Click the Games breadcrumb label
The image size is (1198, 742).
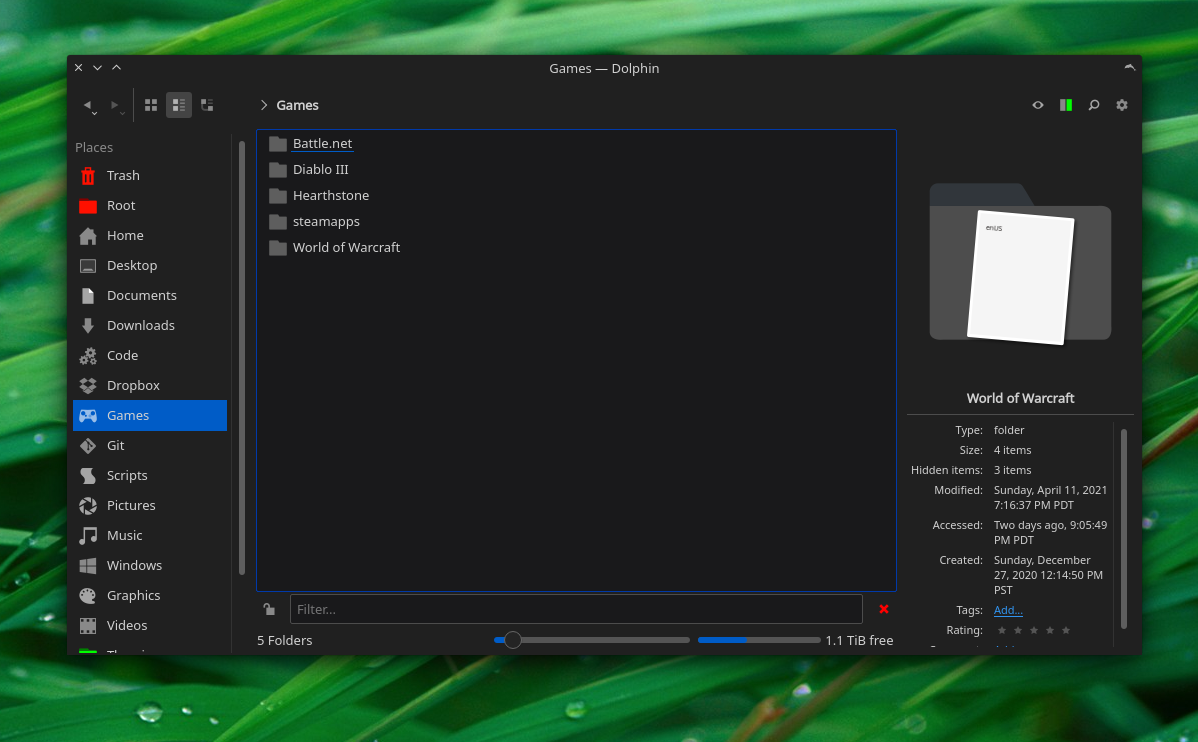point(297,105)
